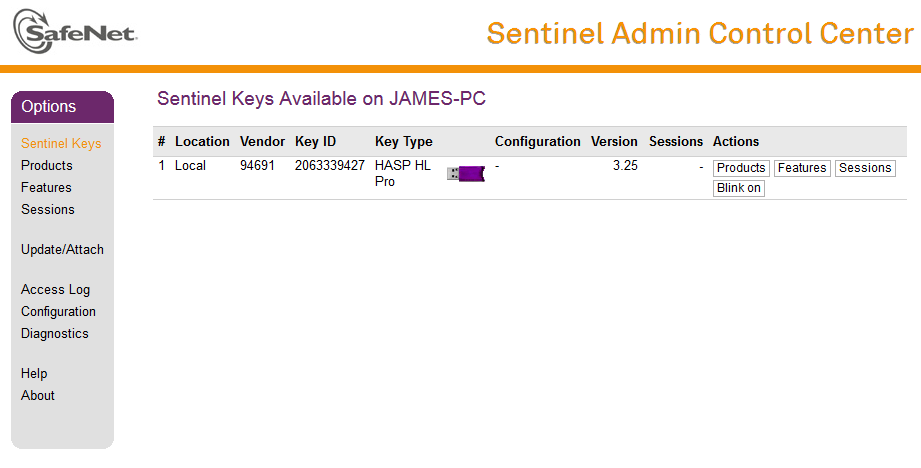View the Access Log page
921x468 pixels.
point(55,289)
